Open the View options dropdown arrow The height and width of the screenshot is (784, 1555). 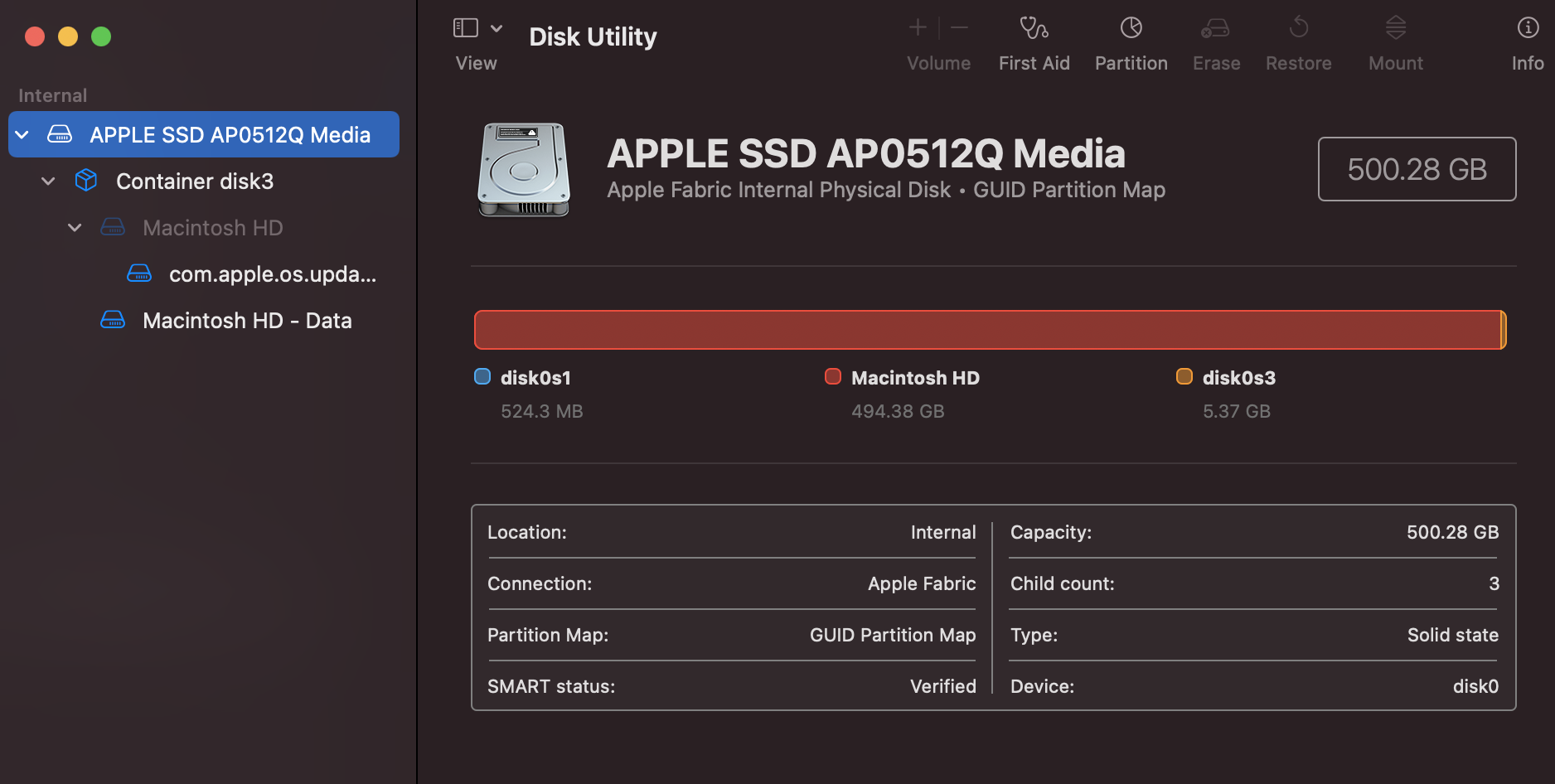pos(497,28)
